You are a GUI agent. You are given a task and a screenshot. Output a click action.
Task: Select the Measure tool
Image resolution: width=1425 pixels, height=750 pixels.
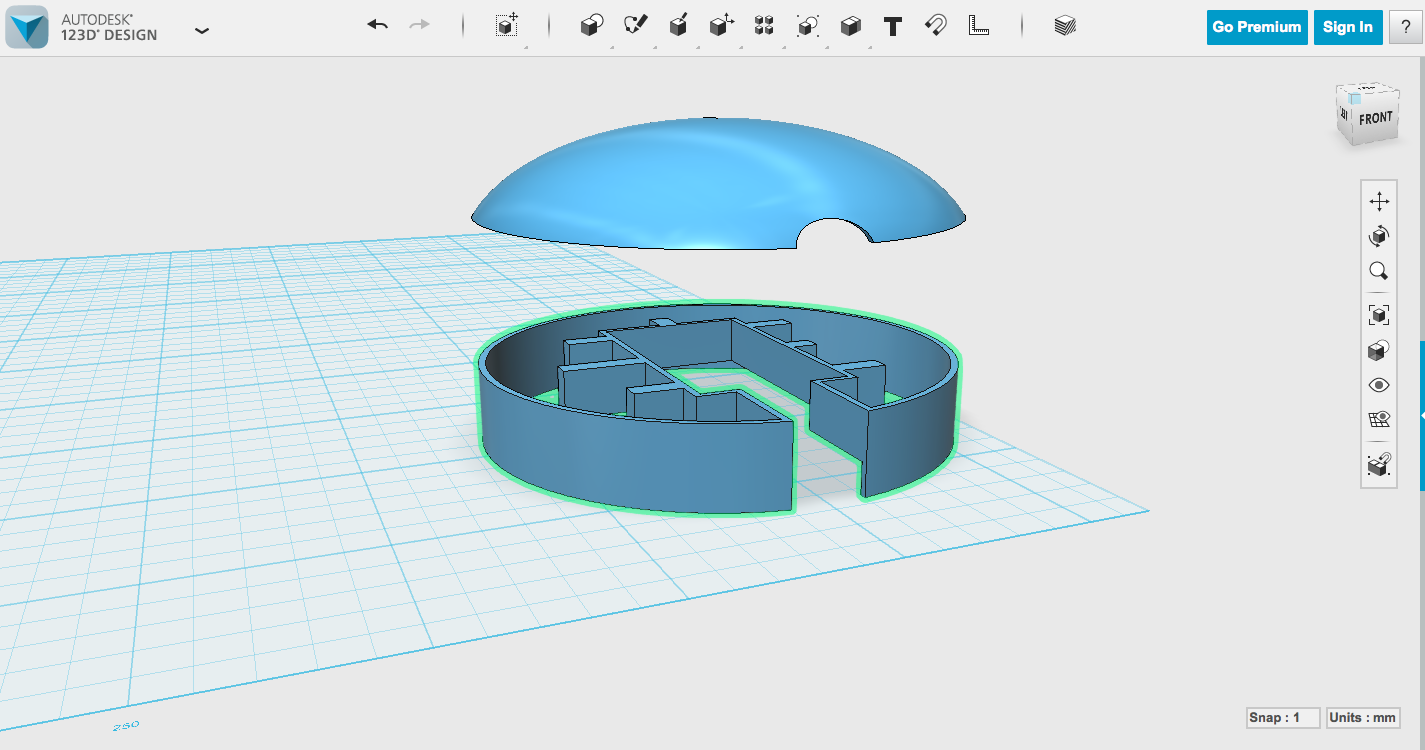click(978, 27)
